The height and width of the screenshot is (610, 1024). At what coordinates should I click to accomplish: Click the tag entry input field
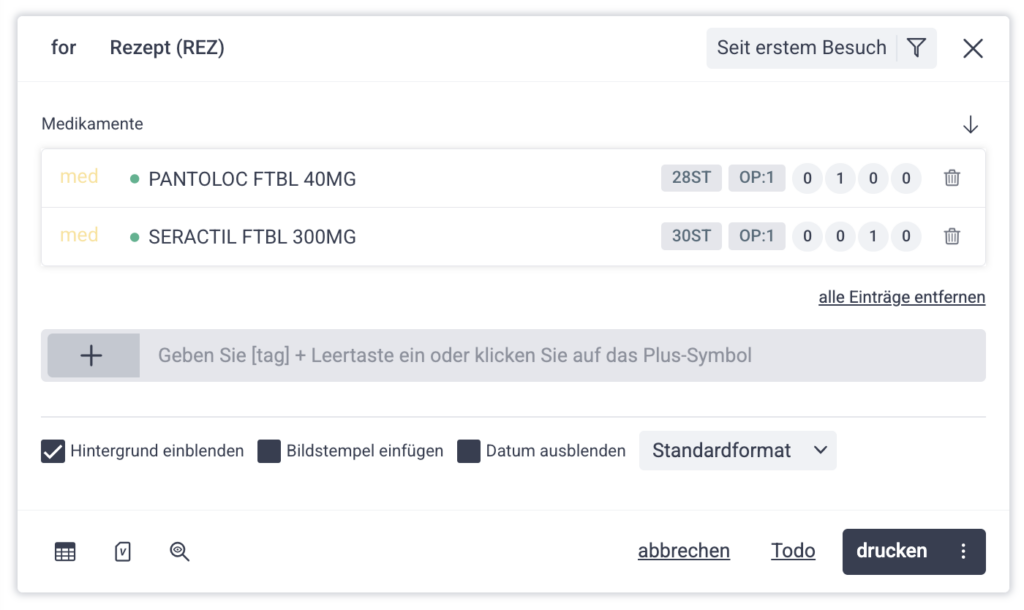[560, 355]
